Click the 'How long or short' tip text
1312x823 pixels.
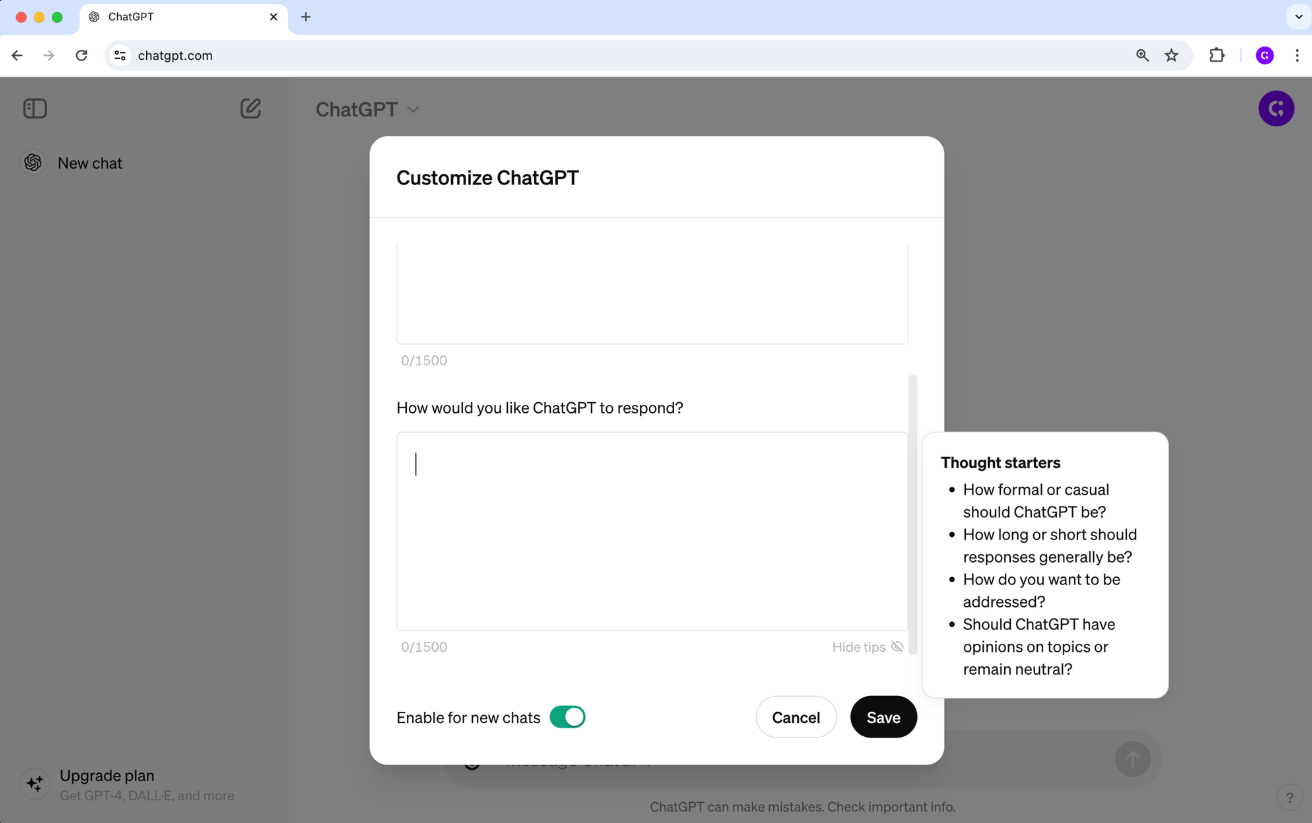click(1050, 546)
